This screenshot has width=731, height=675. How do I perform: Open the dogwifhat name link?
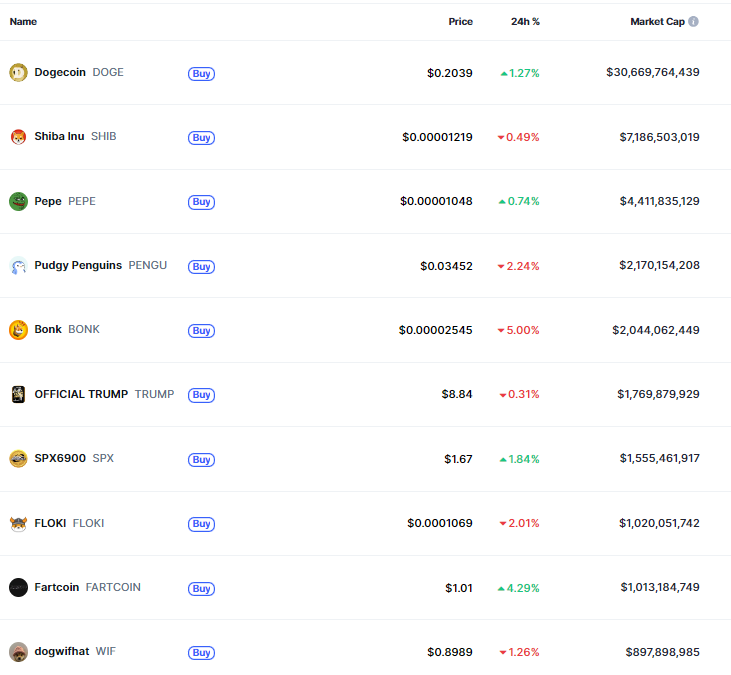62,652
